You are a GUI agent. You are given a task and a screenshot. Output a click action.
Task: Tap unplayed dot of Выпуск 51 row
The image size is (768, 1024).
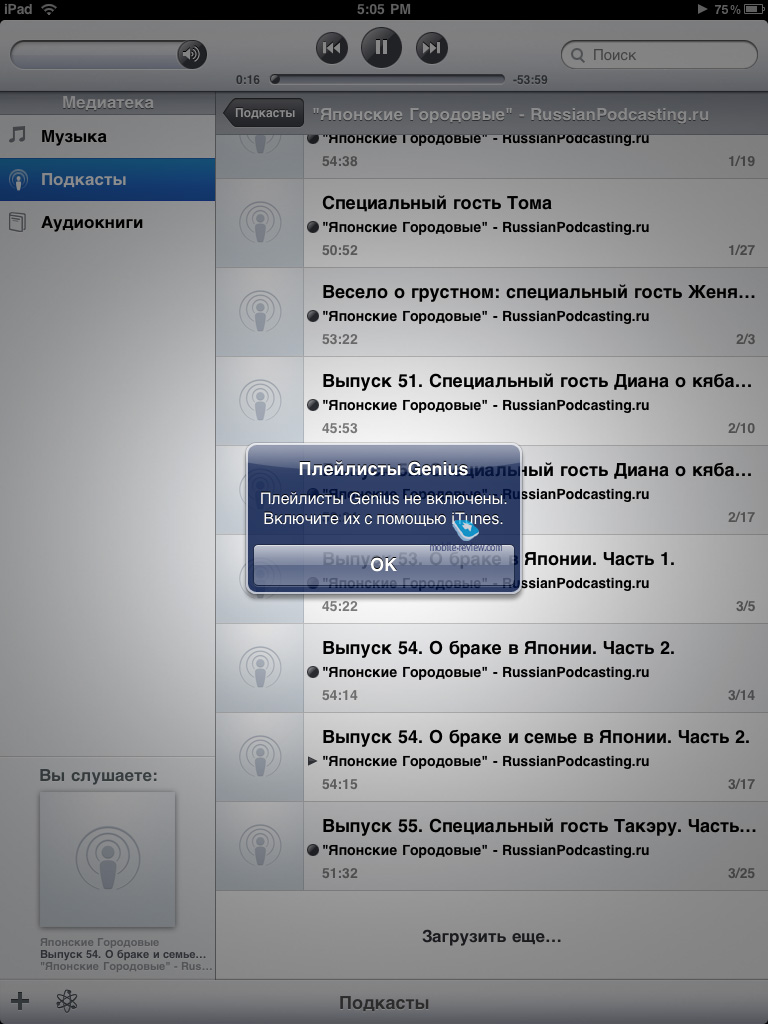pos(313,405)
